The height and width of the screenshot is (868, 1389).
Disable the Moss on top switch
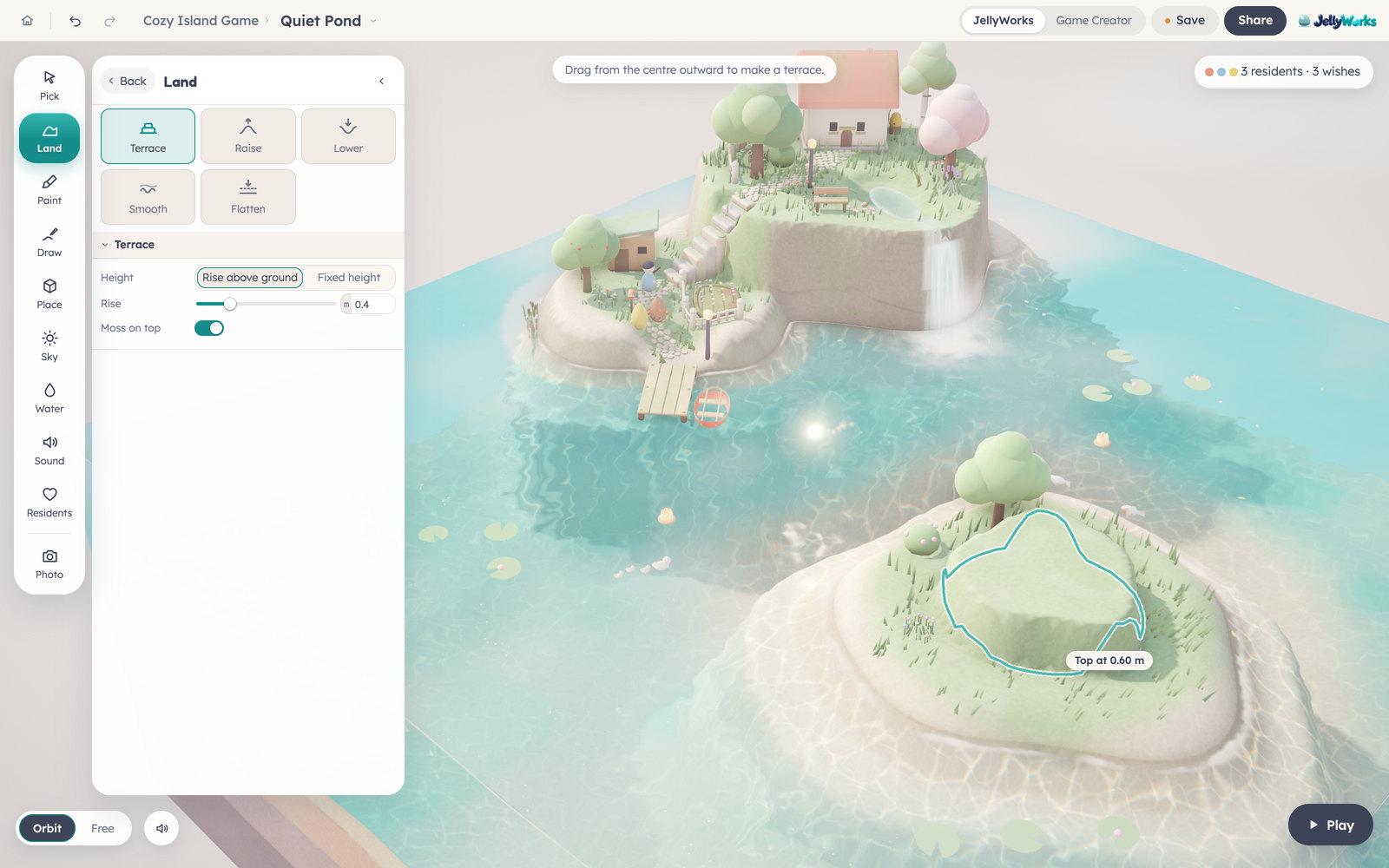point(209,328)
